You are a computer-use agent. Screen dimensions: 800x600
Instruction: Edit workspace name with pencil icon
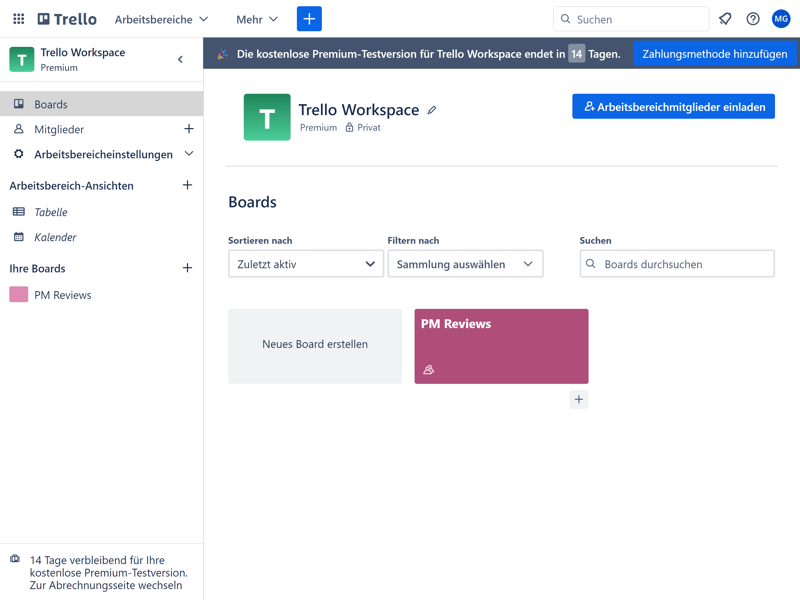(x=432, y=110)
